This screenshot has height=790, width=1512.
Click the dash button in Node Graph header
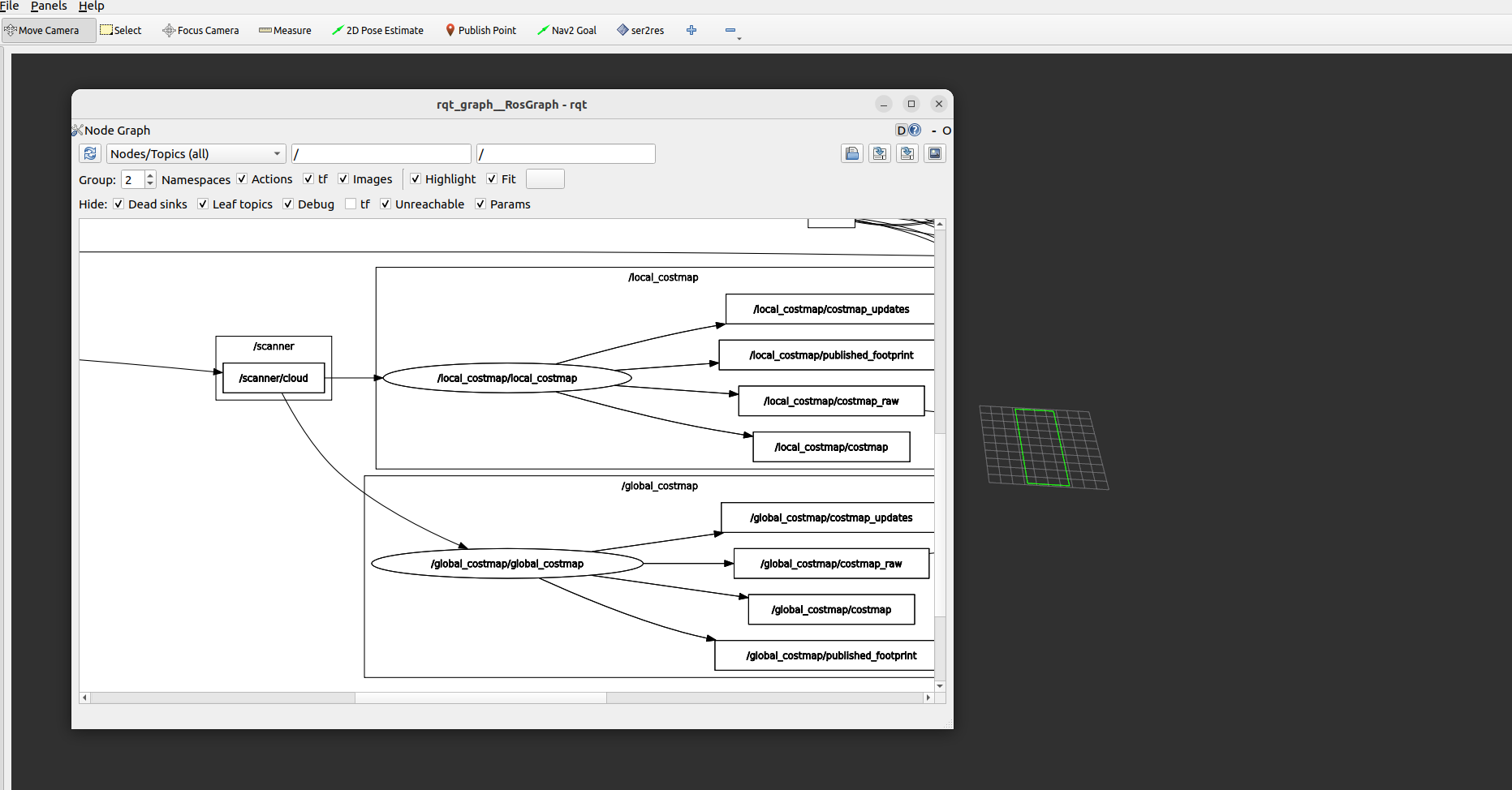click(934, 131)
